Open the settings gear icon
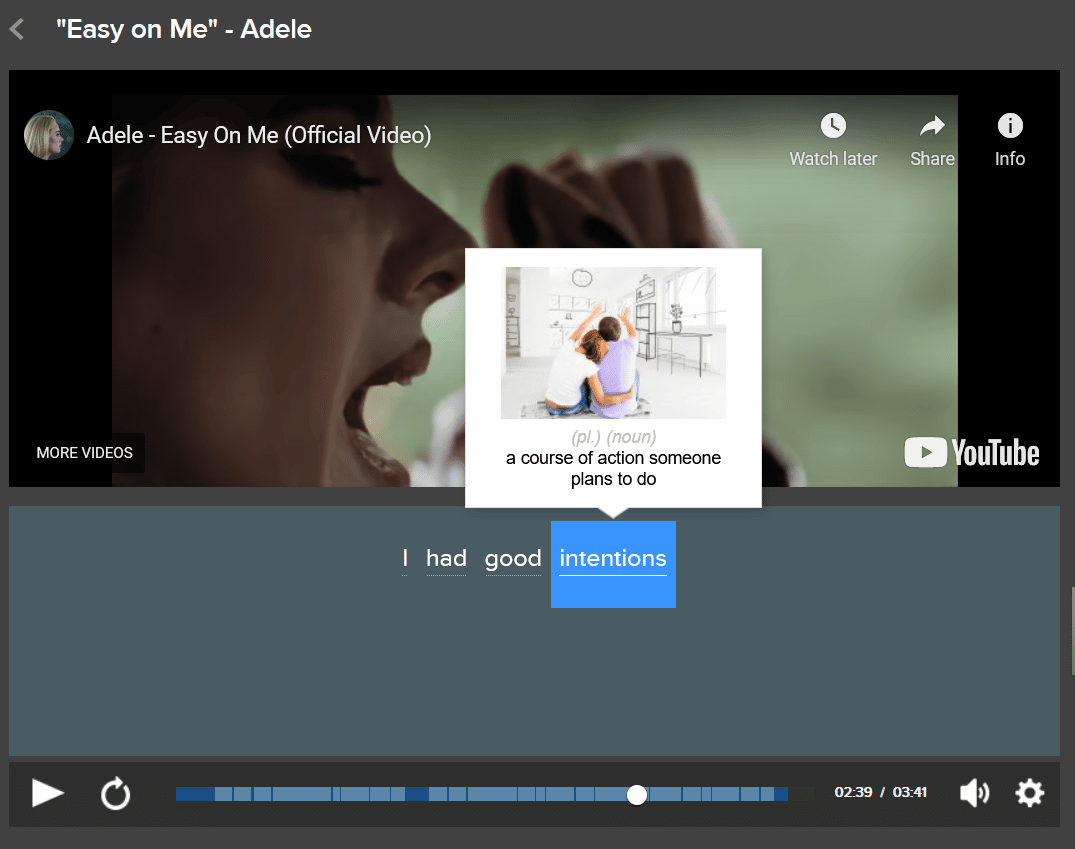 tap(1029, 794)
